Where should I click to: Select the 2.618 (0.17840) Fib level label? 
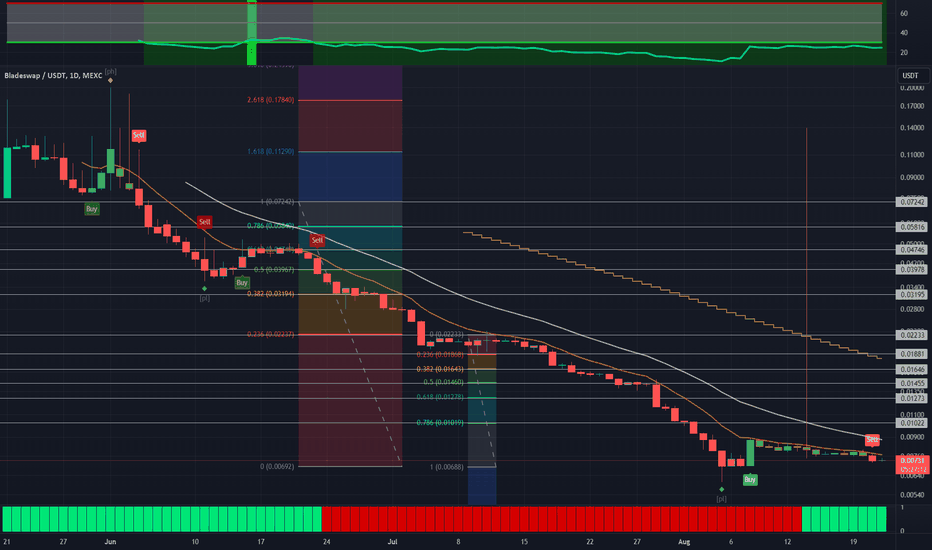pos(270,100)
